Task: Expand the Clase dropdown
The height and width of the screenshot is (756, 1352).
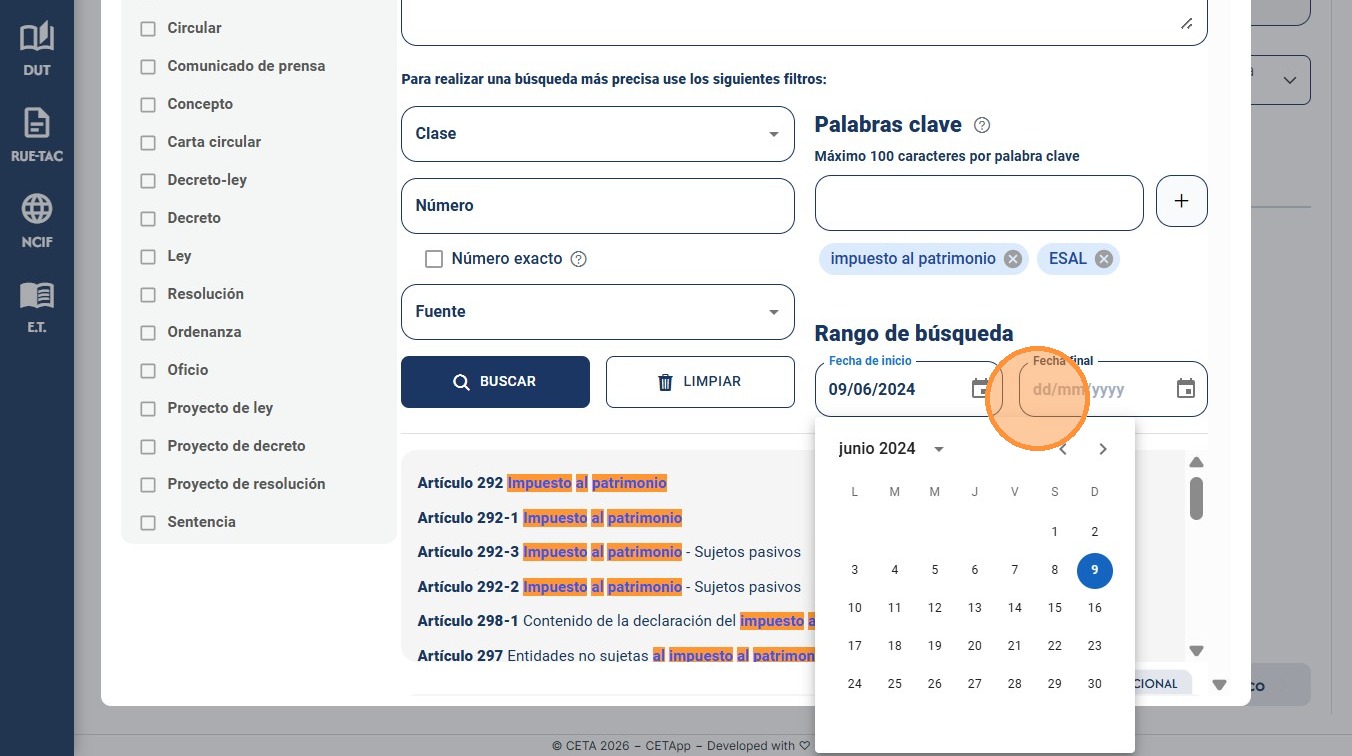Action: [x=598, y=134]
